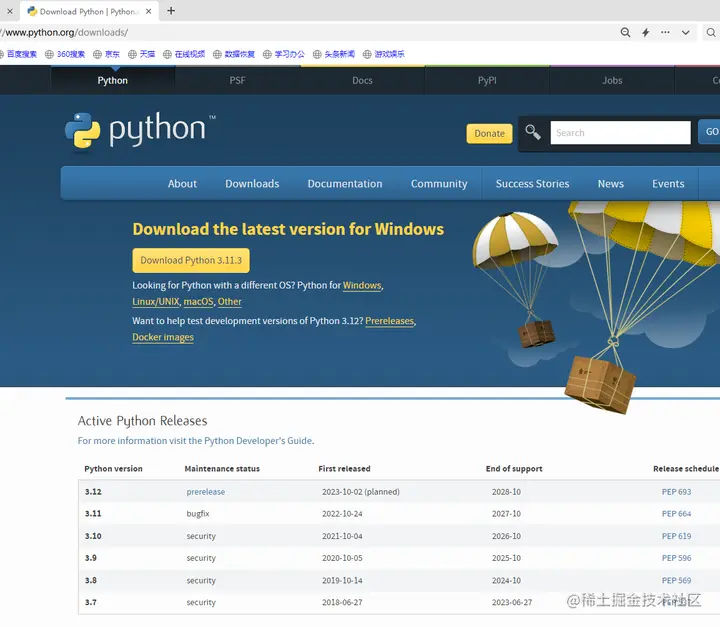Click the python logo
The image size is (720, 627).
(x=140, y=130)
